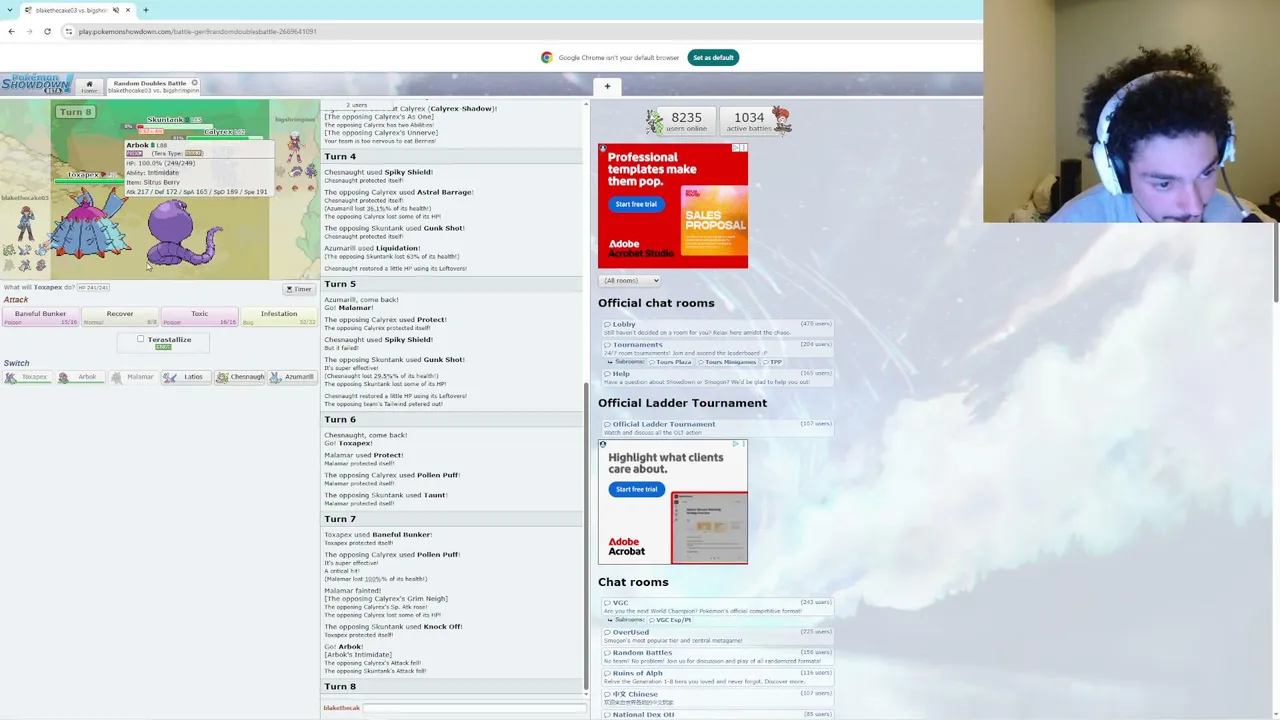Image resolution: width=1280 pixels, height=720 pixels.
Task: Click the Latios icon in the switch row
Action: [170, 377]
